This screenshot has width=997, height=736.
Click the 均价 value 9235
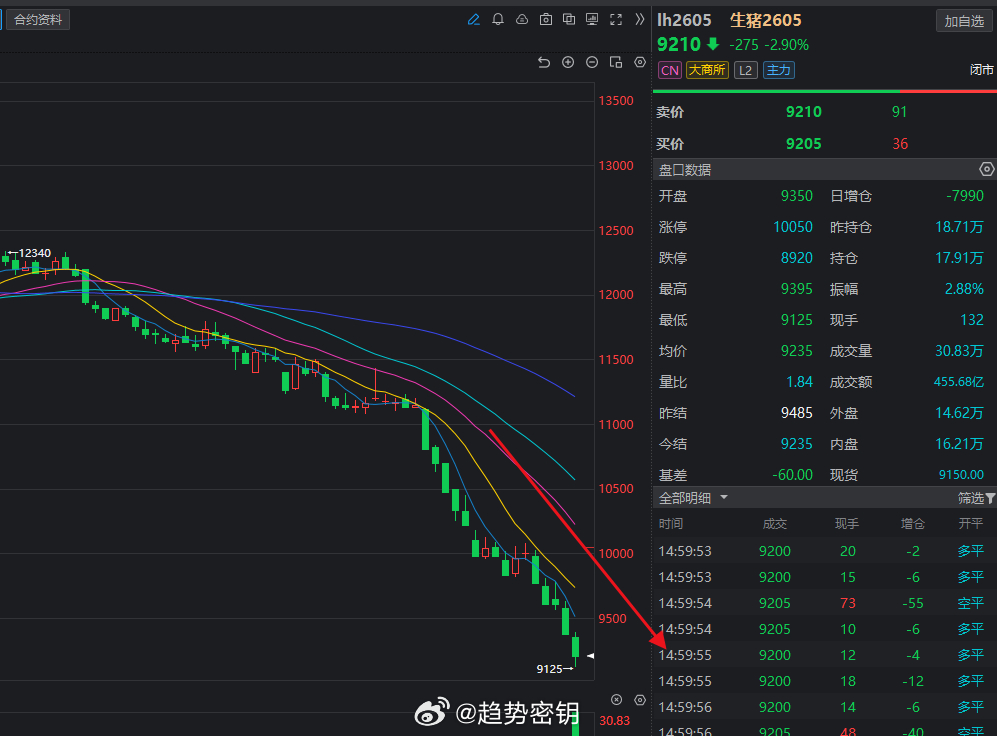point(797,351)
